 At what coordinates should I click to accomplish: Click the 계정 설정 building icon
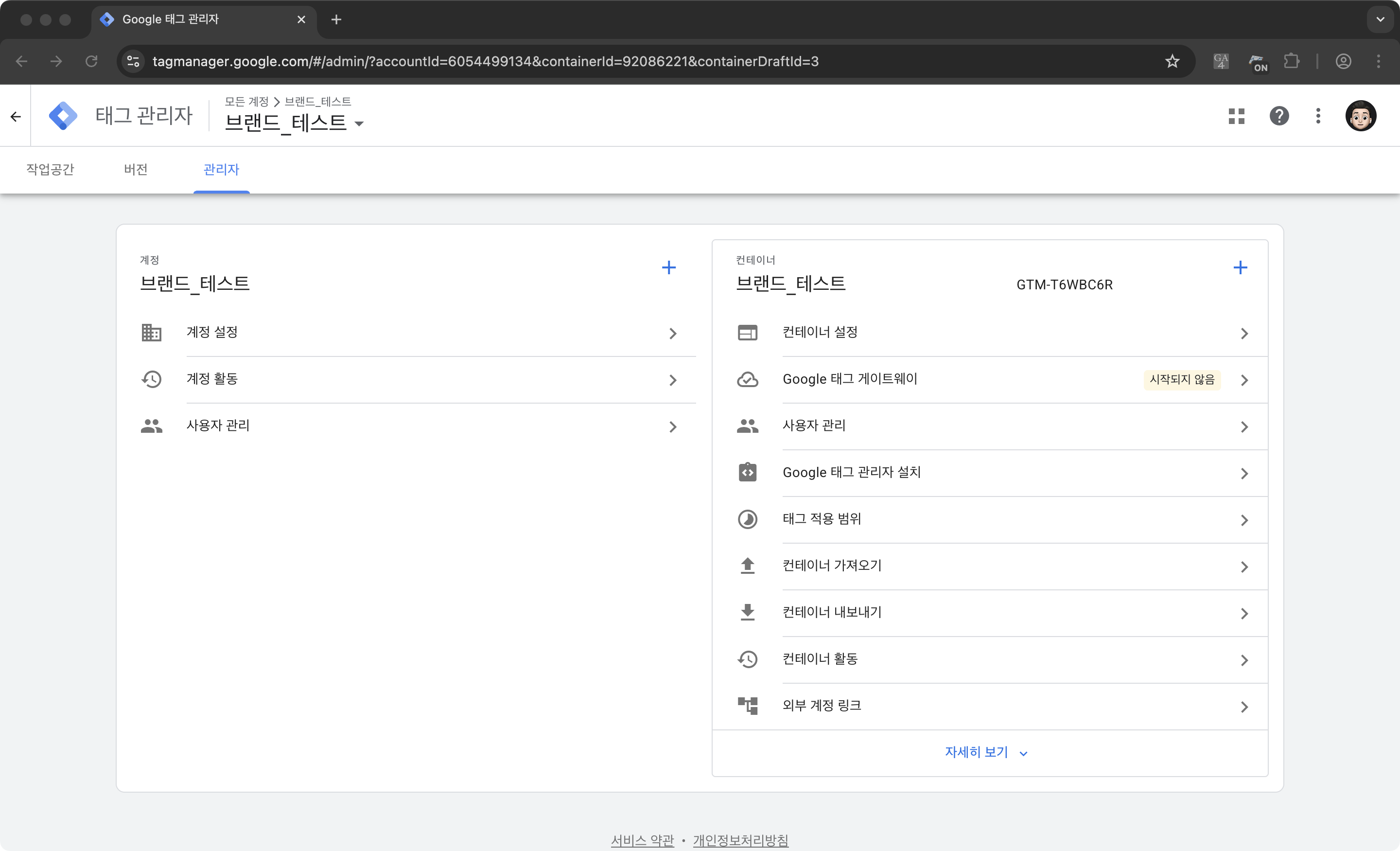click(x=151, y=333)
